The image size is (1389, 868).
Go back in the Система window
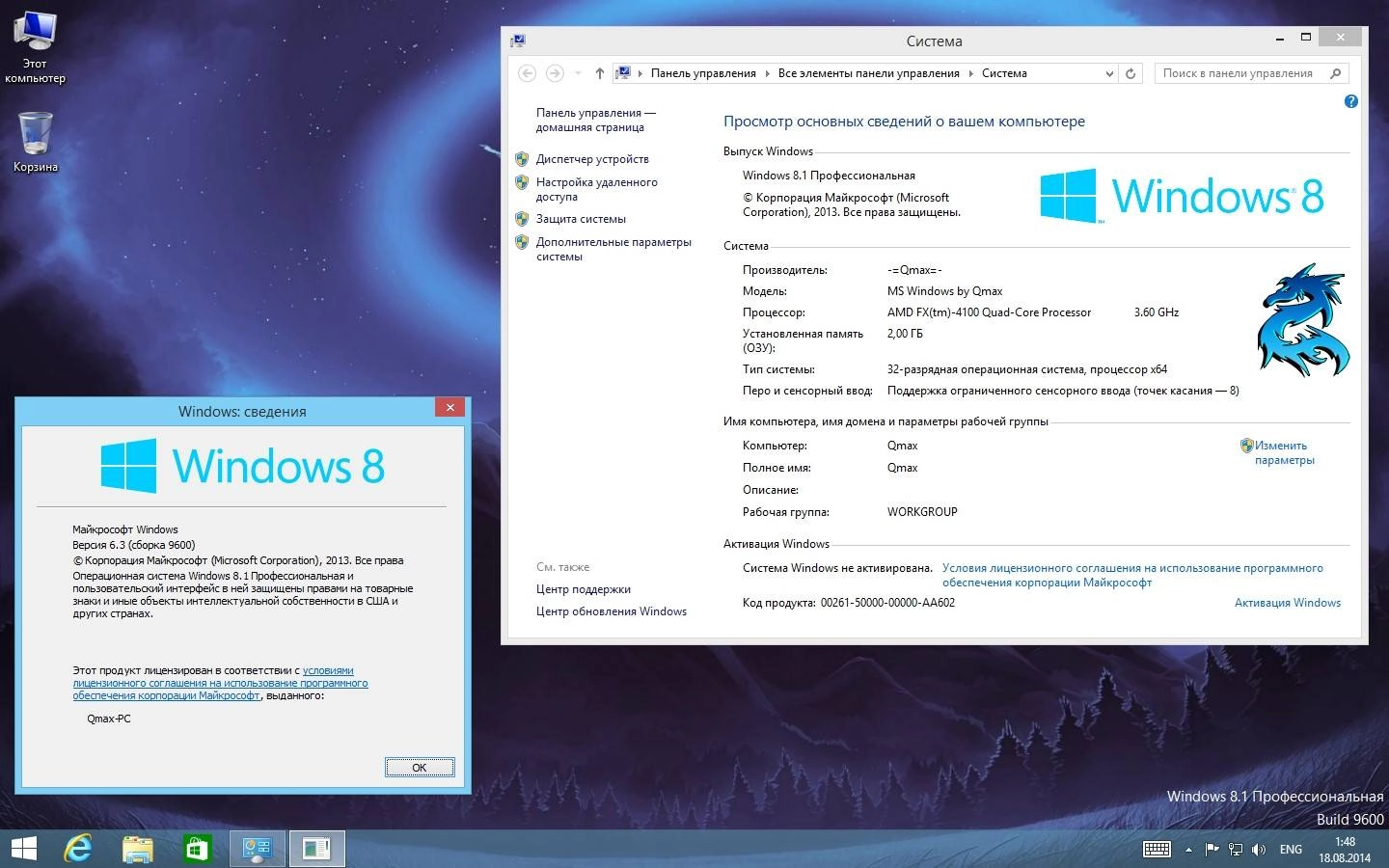coord(527,73)
